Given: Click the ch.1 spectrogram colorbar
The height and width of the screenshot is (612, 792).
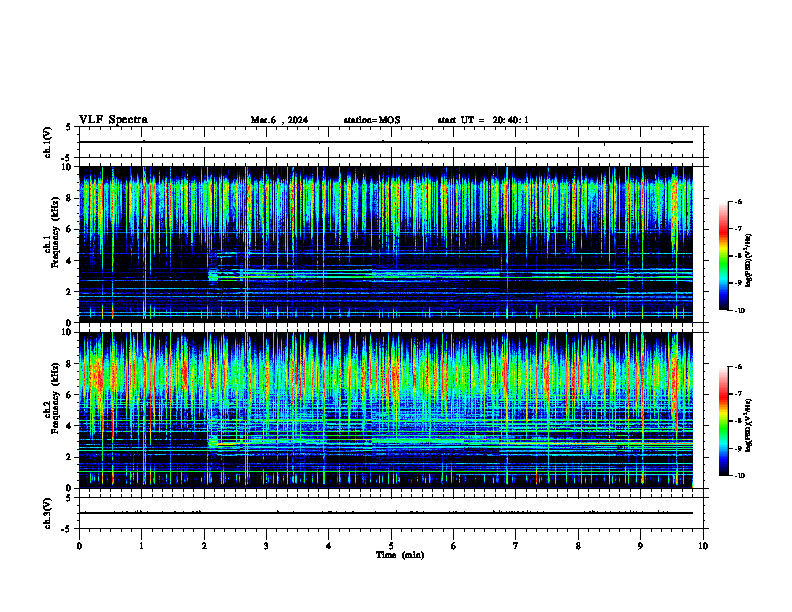Looking at the screenshot, I should coord(723,256).
